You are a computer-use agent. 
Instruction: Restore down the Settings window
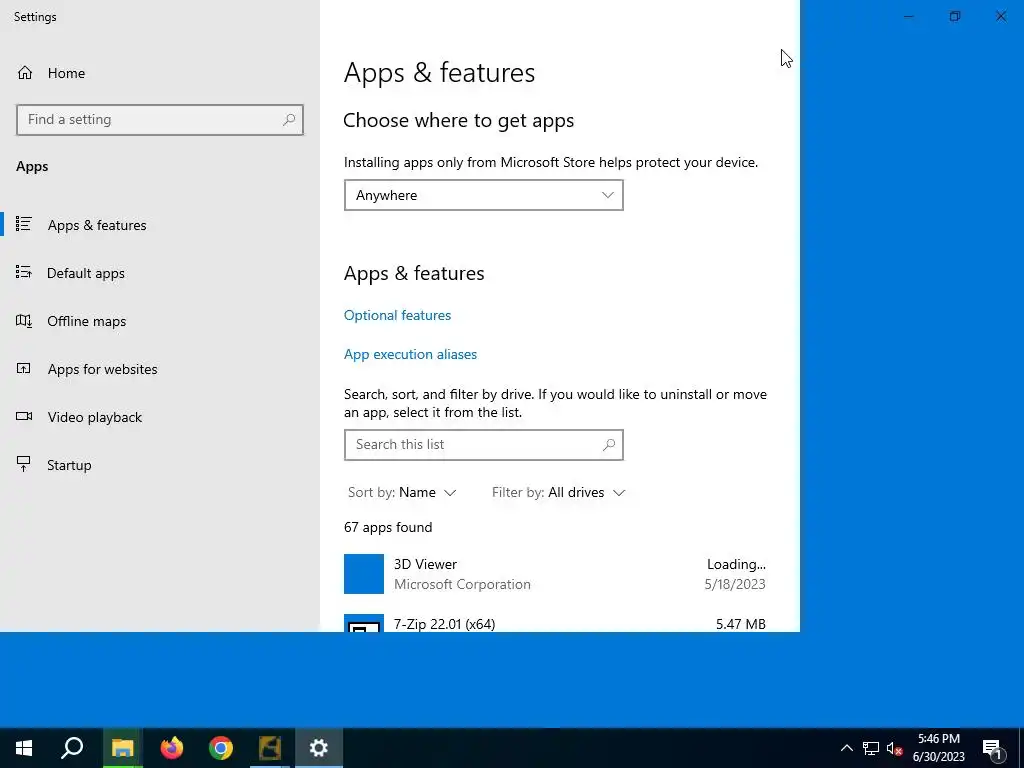coord(955,16)
